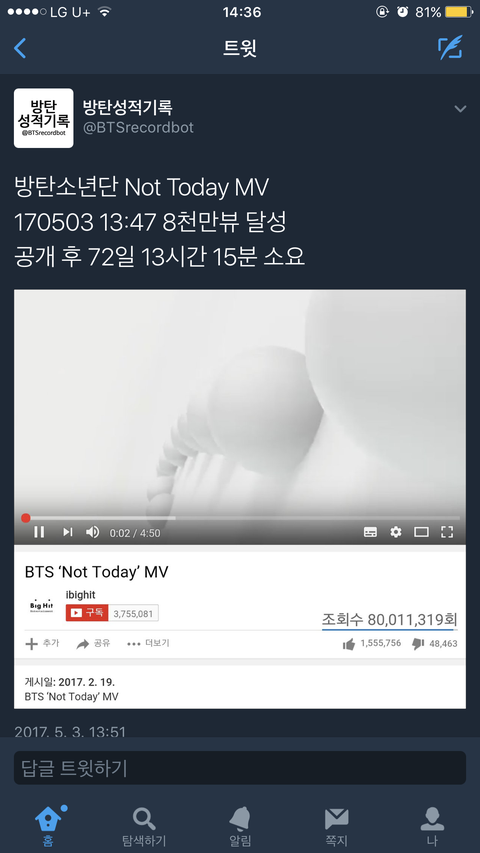Open the compose tweet feather icon

click(x=450, y=47)
